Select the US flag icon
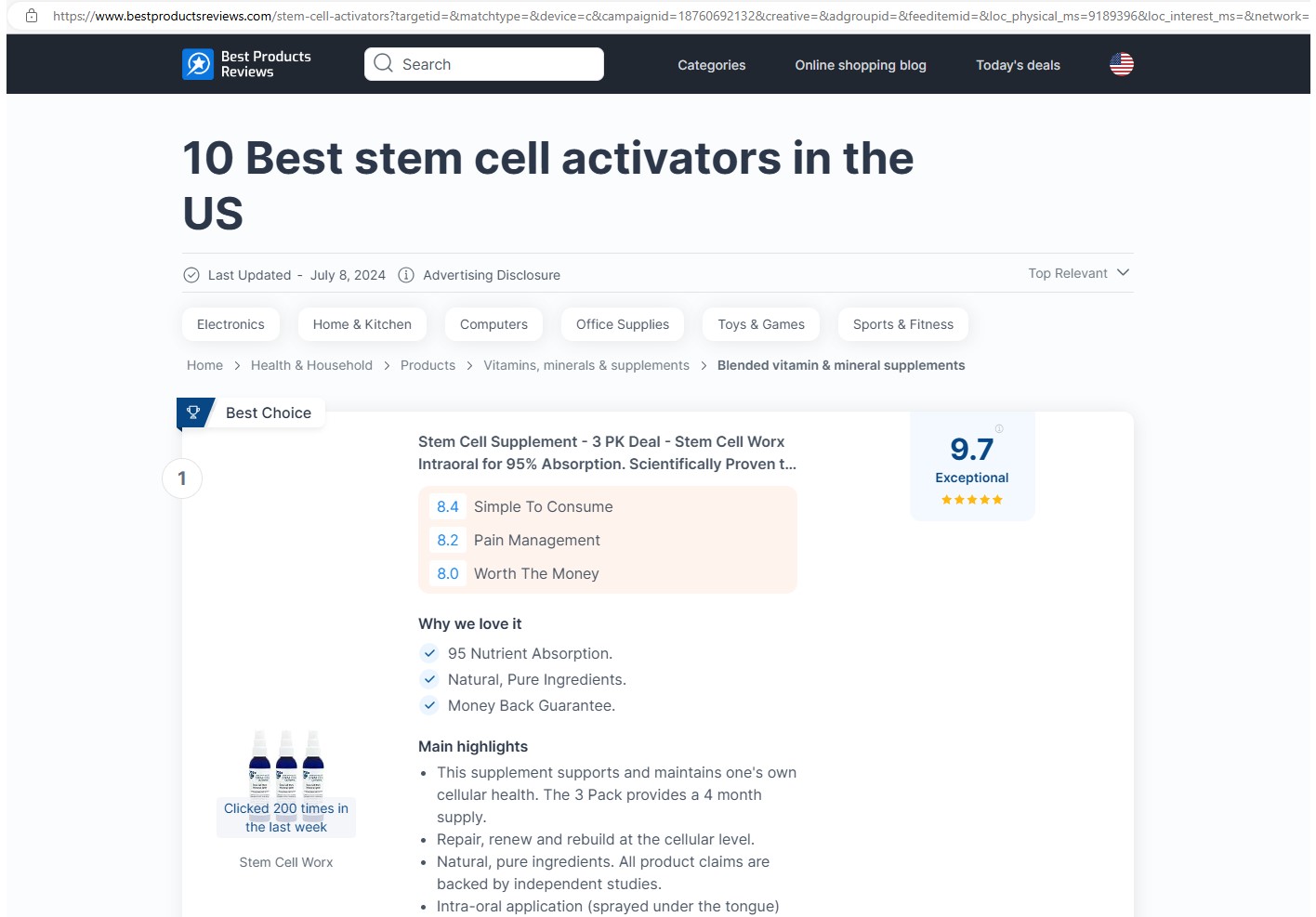This screenshot has width=1316, height=917. pos(1121,63)
